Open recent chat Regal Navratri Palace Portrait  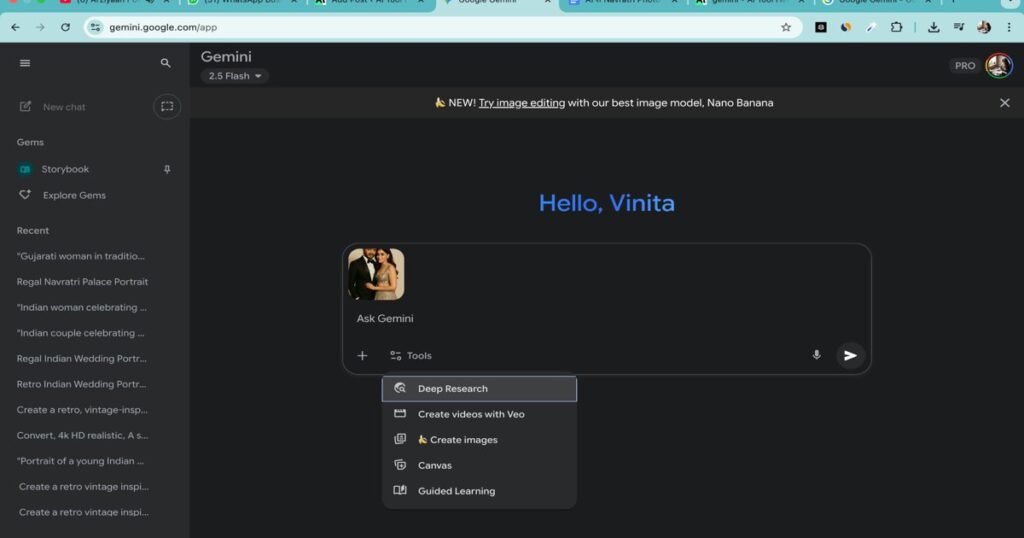point(82,281)
